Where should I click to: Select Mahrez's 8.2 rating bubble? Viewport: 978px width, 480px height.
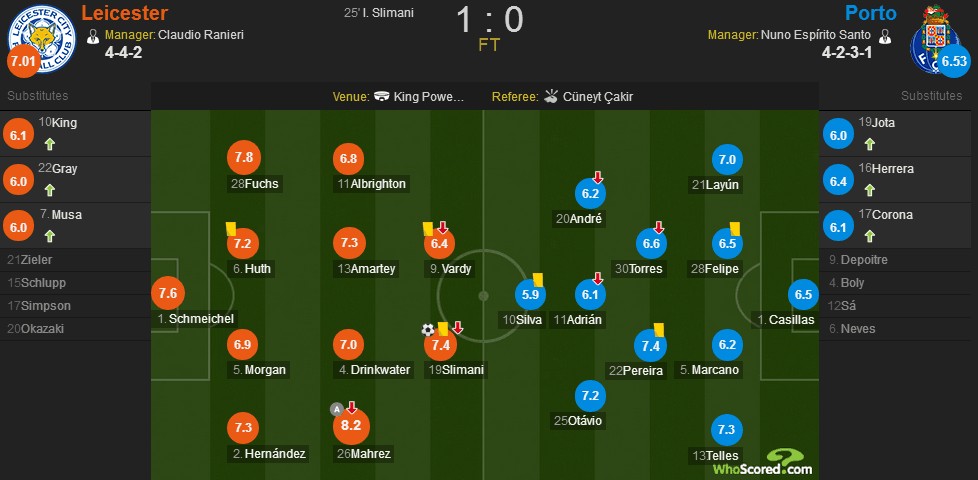pos(352,428)
